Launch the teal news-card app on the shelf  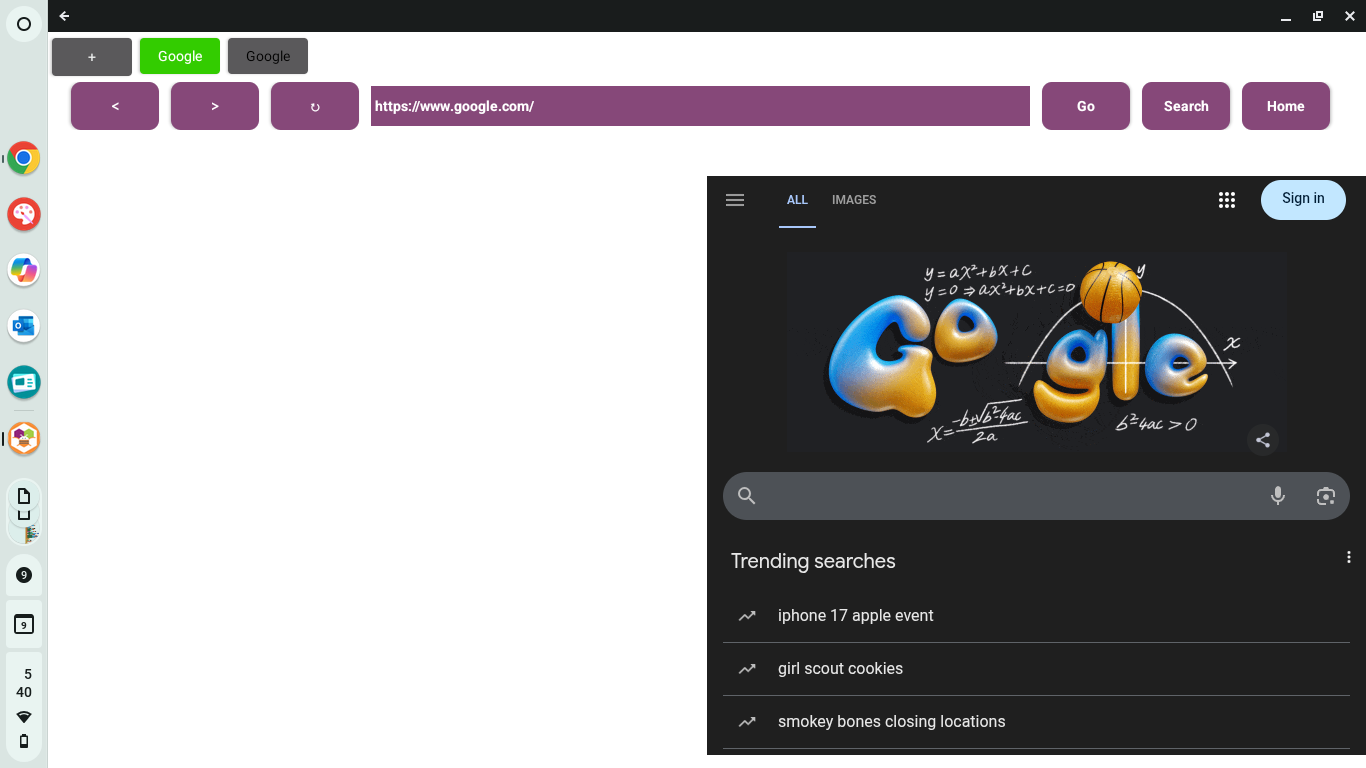click(x=24, y=382)
